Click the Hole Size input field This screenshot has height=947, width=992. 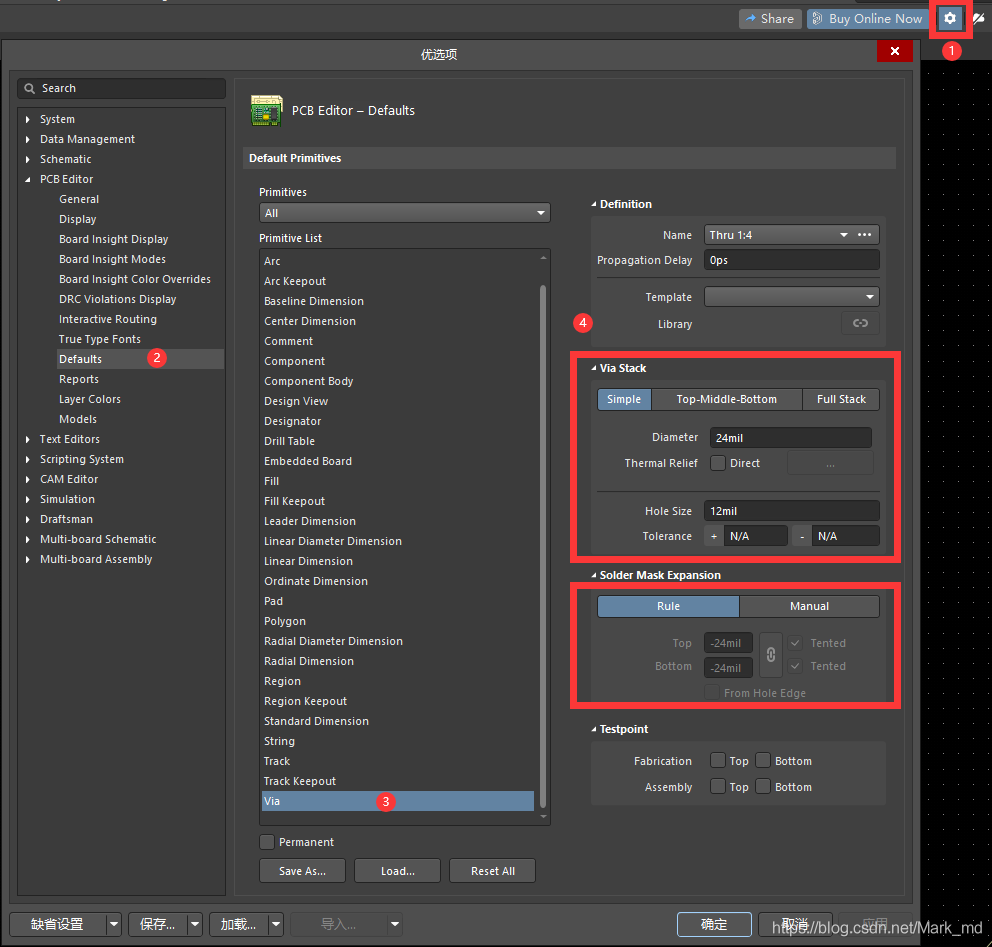[x=791, y=511]
